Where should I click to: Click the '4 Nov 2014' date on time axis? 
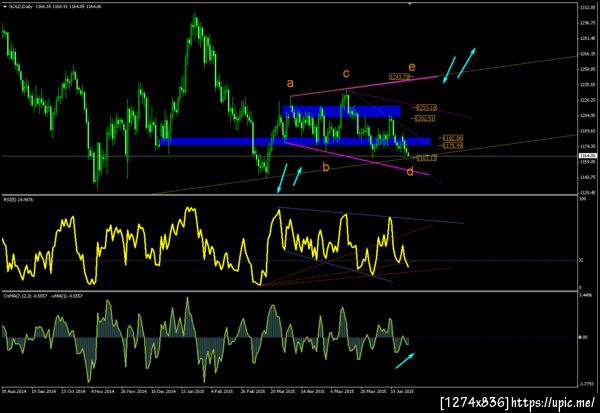[x=103, y=392]
